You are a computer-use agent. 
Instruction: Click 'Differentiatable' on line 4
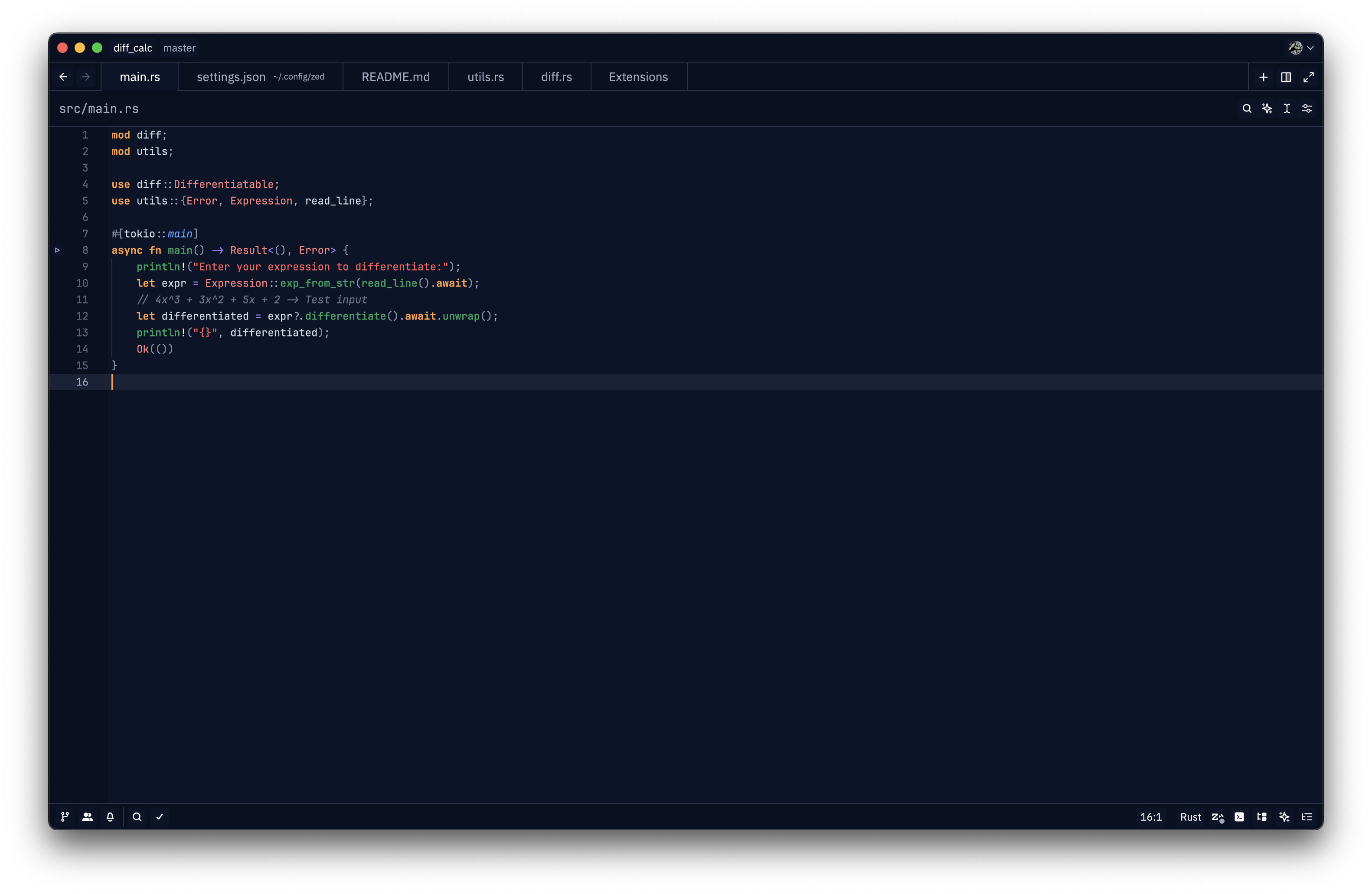[x=224, y=184]
